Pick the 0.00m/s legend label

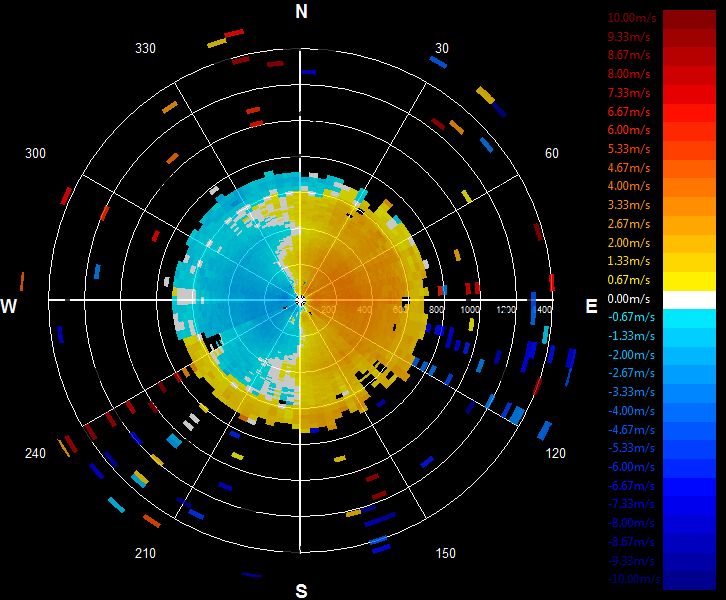click(x=629, y=299)
